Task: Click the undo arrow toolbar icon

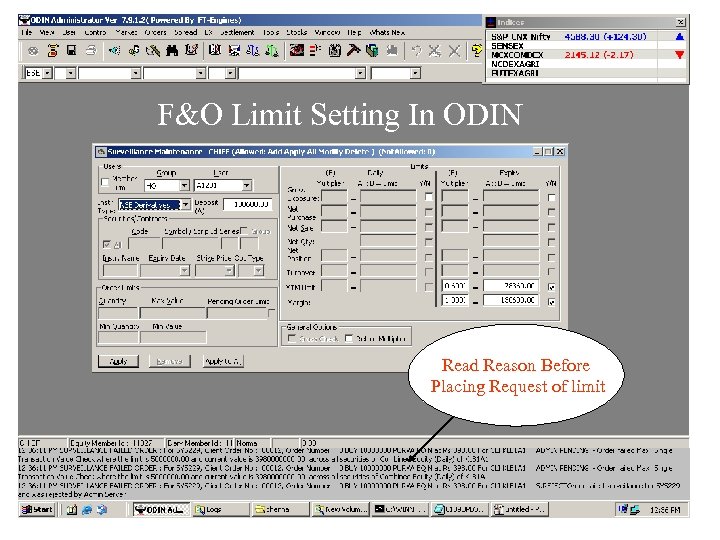Action: [416, 50]
